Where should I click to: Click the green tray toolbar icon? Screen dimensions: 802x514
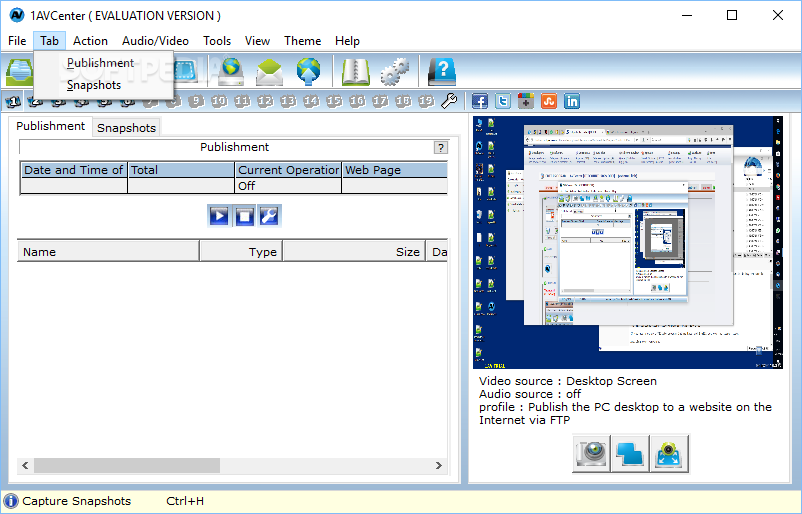pos(19,72)
